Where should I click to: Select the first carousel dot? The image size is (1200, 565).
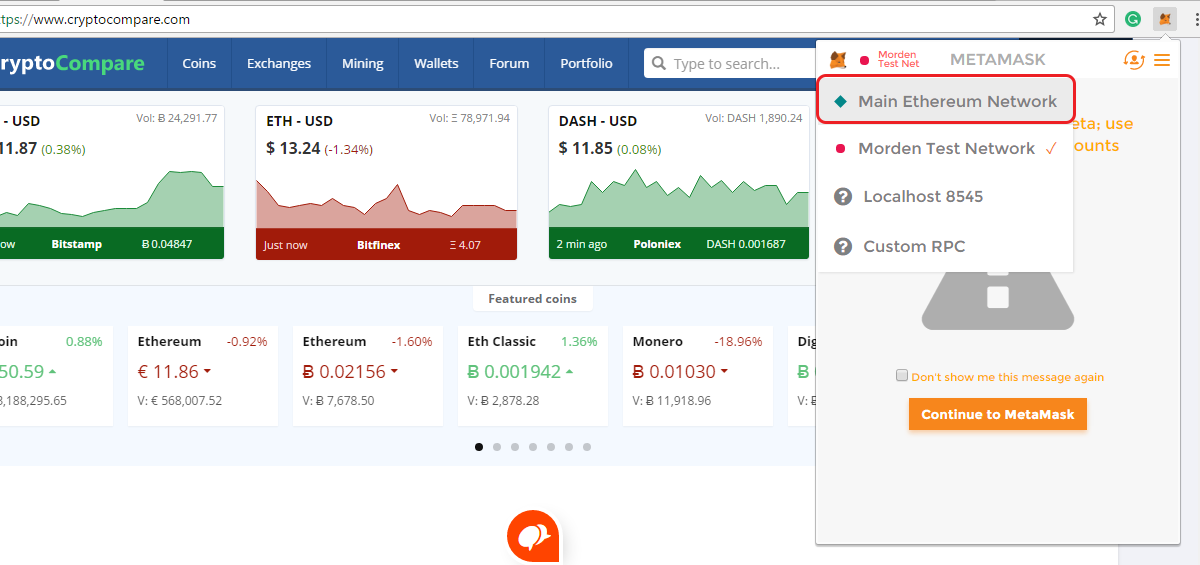pyautogui.click(x=479, y=447)
